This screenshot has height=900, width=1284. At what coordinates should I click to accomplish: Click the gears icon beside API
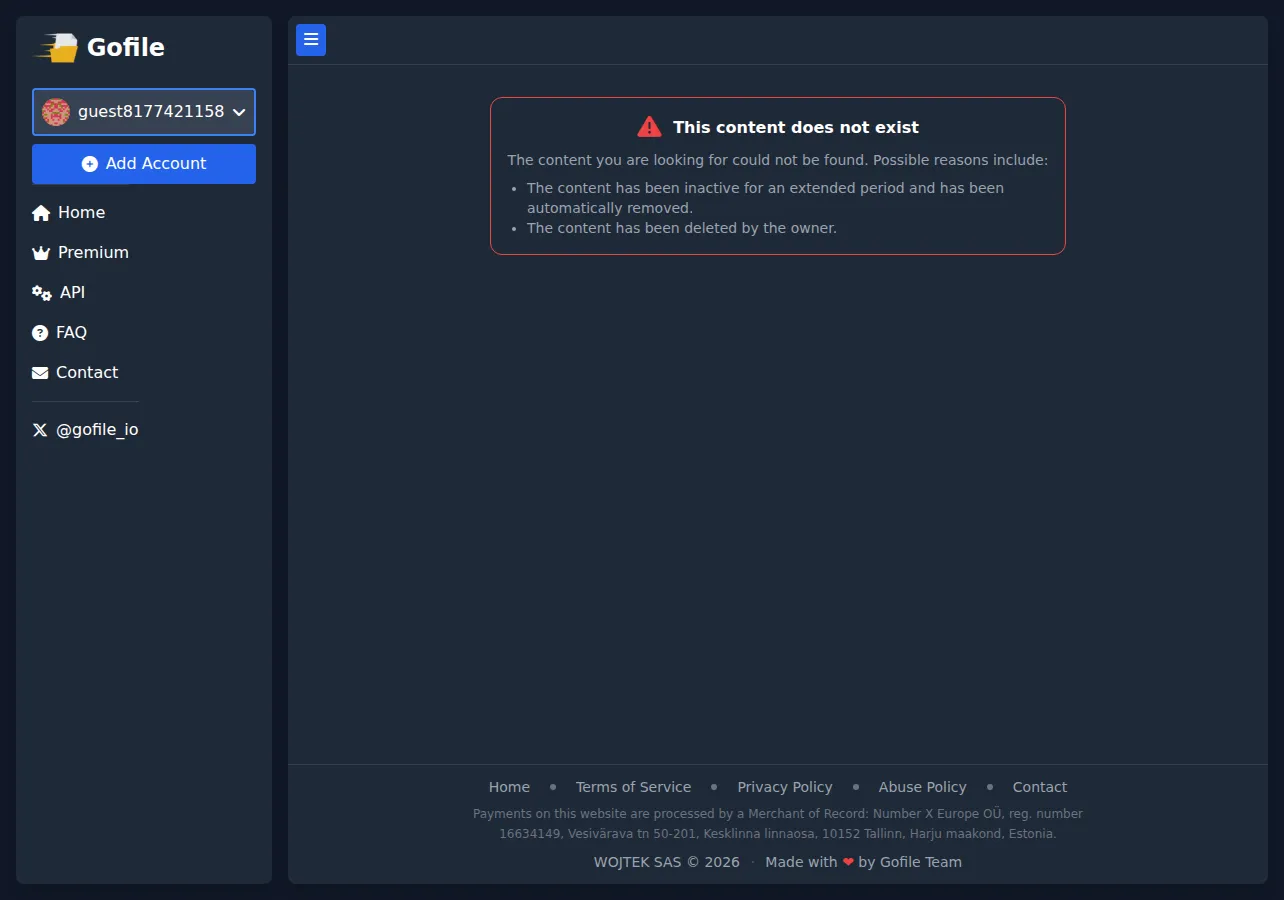pos(42,293)
